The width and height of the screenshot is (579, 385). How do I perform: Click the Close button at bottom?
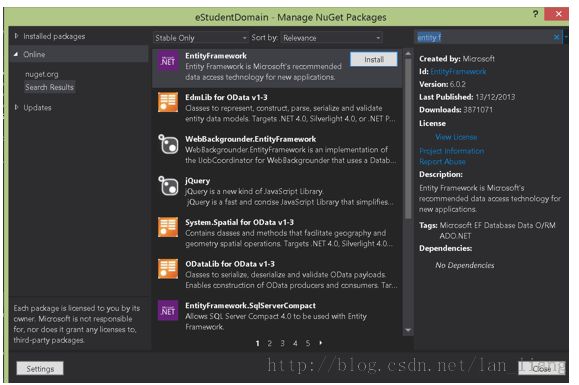(541, 368)
